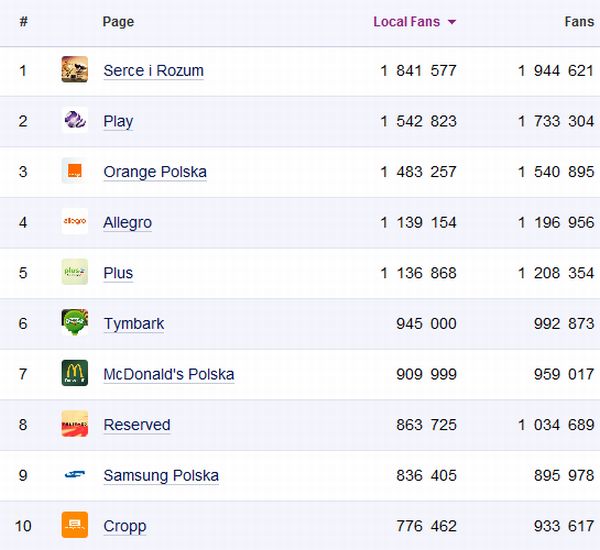Open the Tymbark page link
Image resolution: width=600 pixels, height=550 pixels.
click(134, 324)
